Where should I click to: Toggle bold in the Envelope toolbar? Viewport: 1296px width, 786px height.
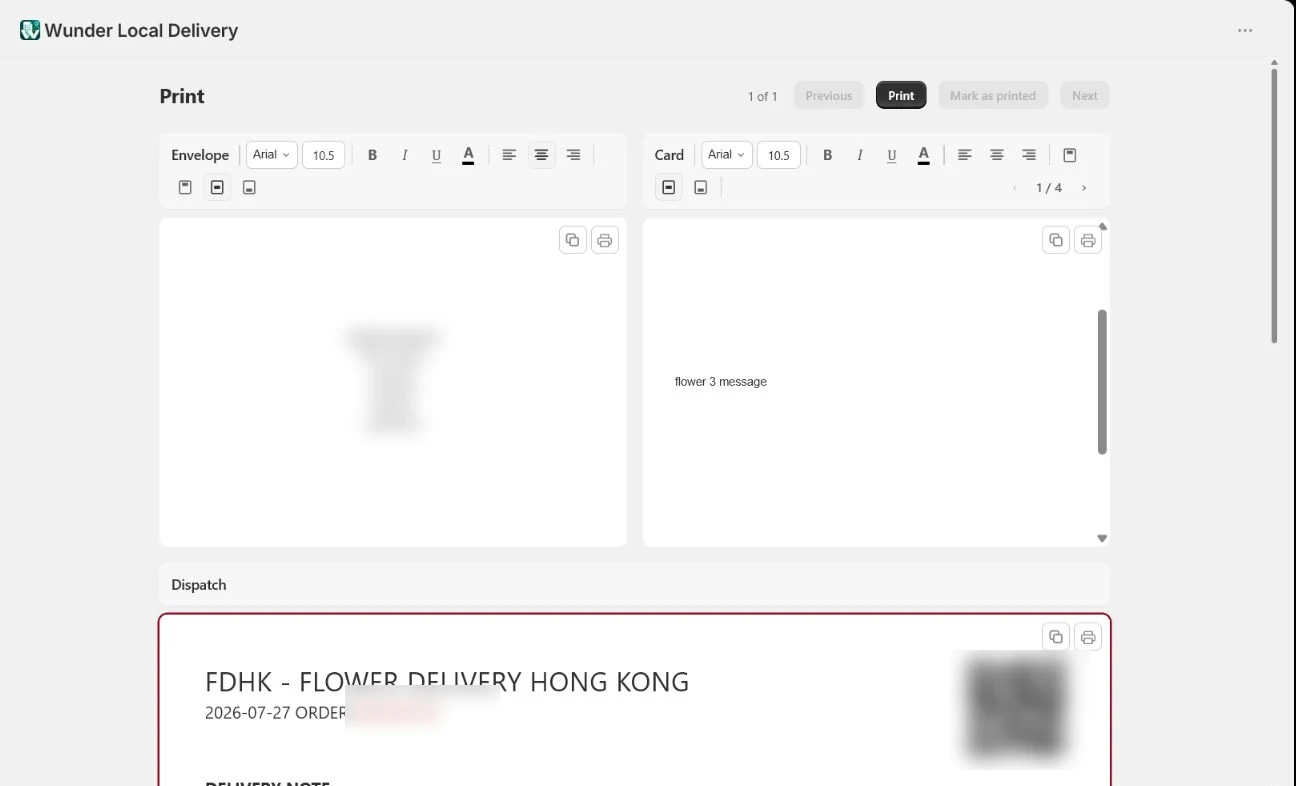coord(373,155)
